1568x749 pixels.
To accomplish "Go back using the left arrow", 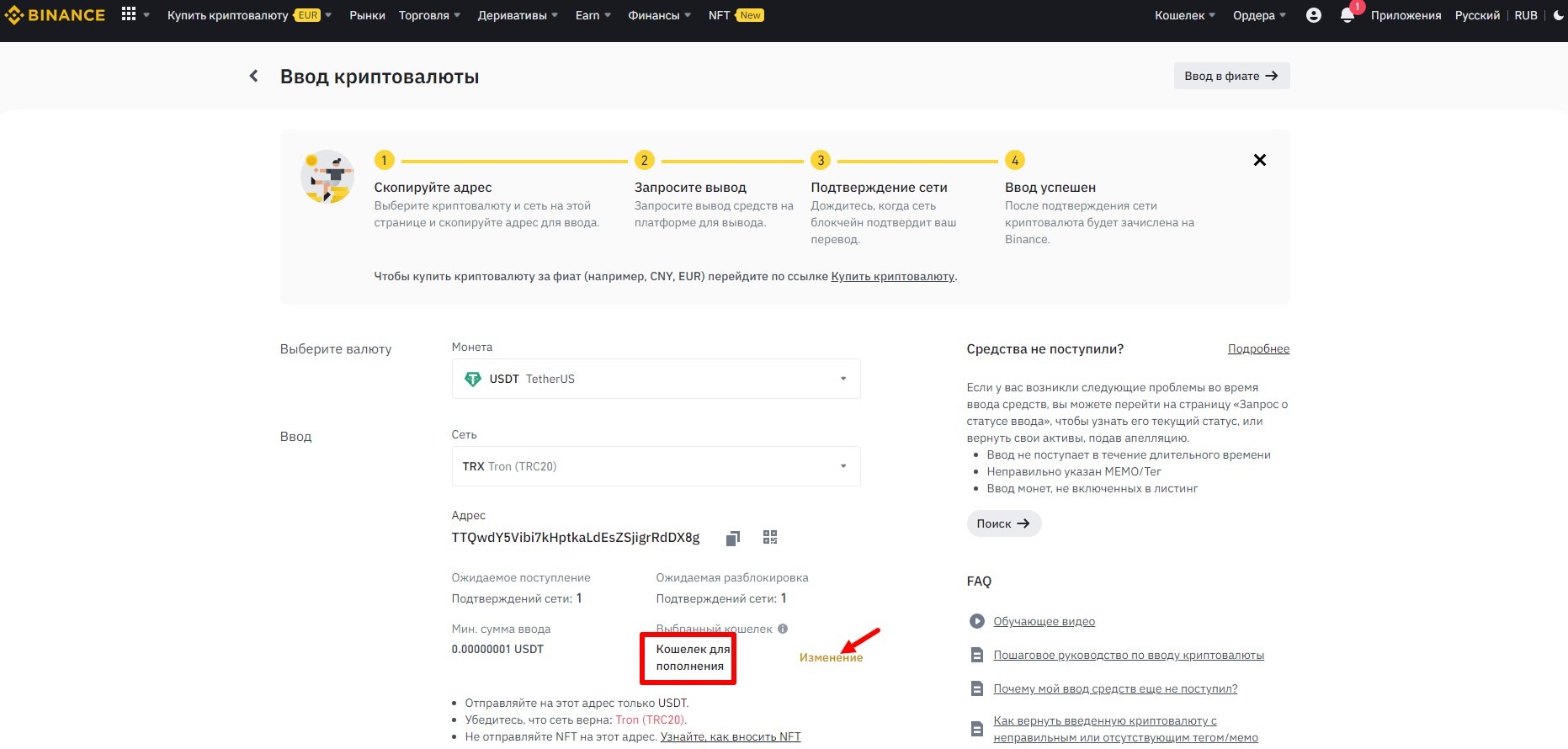I will [x=253, y=76].
